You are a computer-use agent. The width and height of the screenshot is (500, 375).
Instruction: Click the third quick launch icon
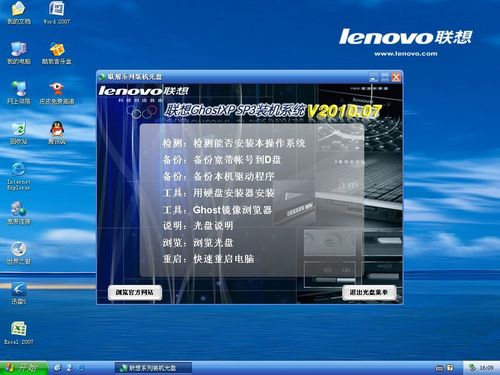[81, 368]
